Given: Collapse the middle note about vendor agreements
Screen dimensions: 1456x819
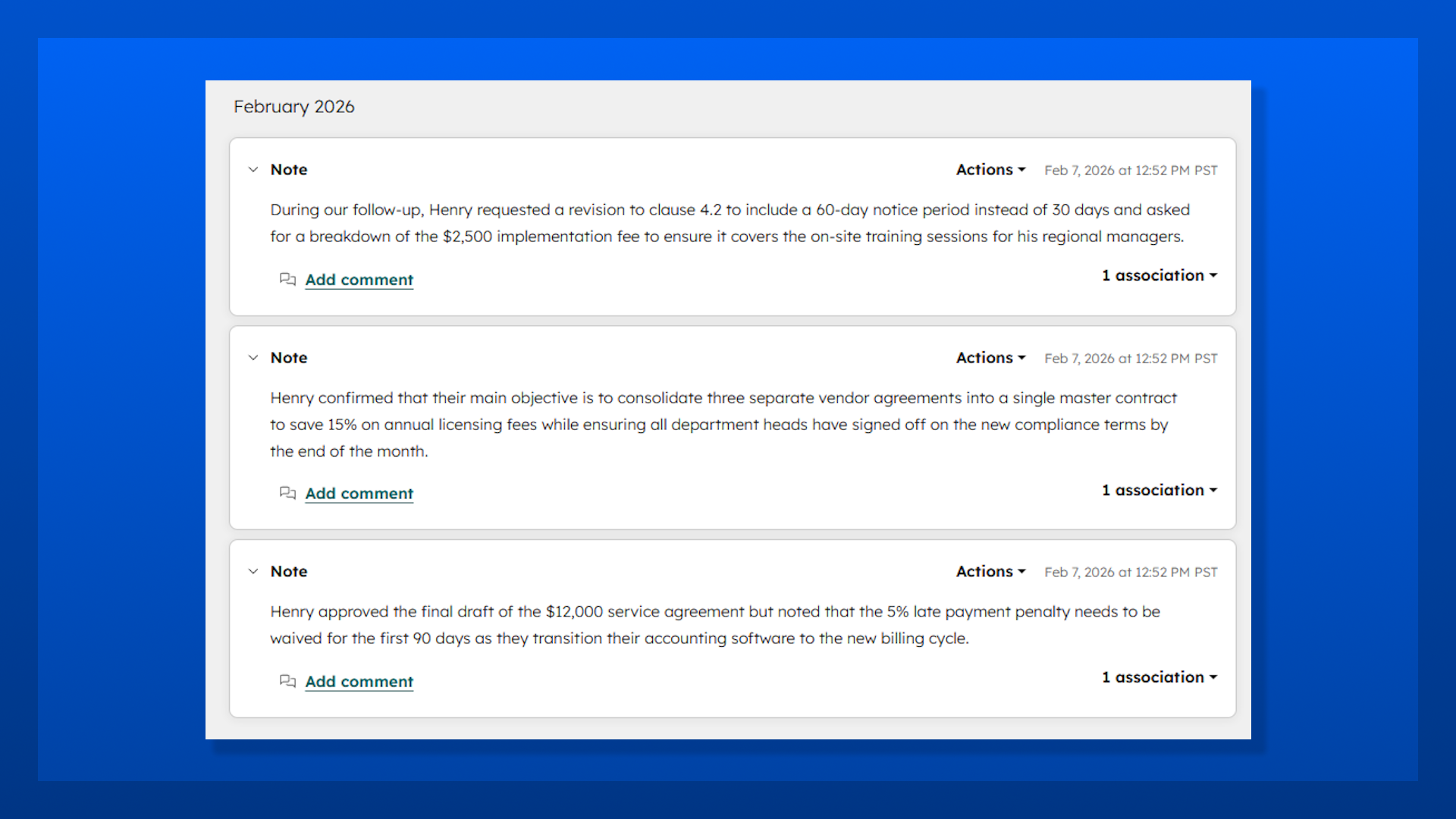Looking at the screenshot, I should tap(253, 358).
